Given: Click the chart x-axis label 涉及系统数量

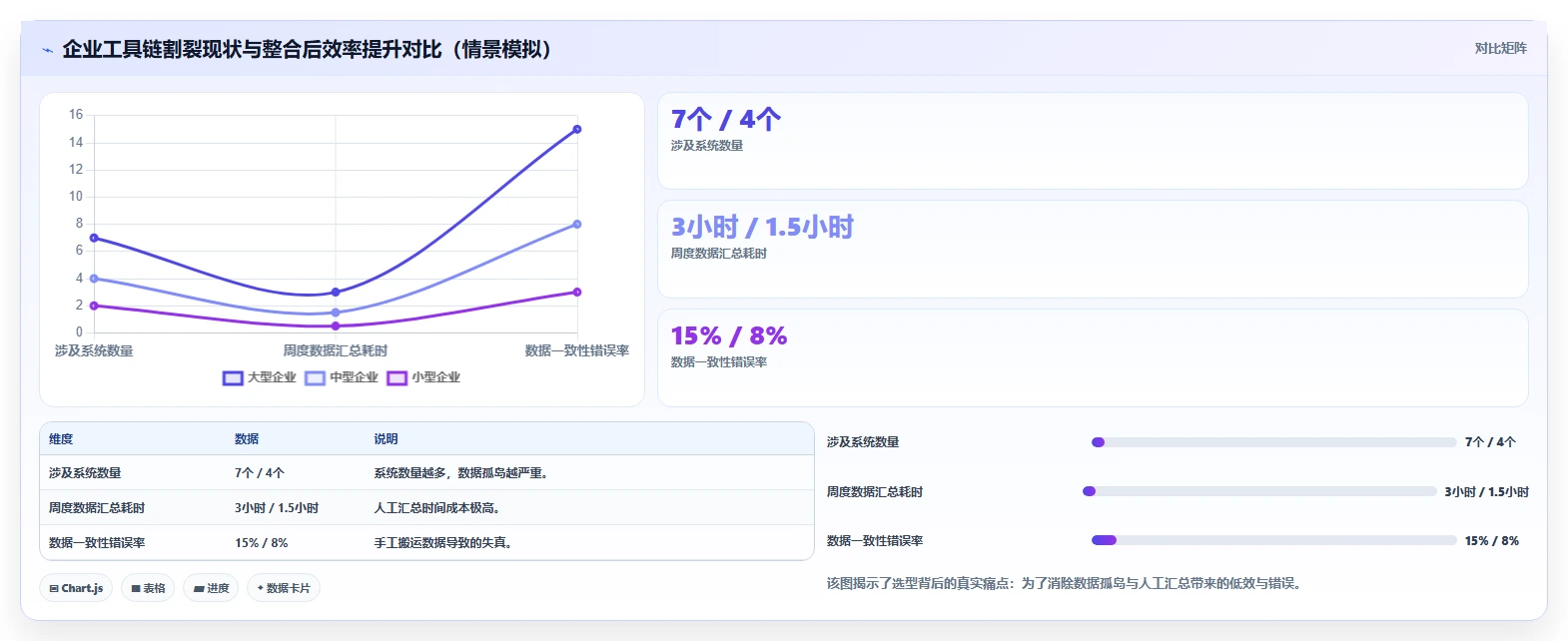Looking at the screenshot, I should [94, 351].
